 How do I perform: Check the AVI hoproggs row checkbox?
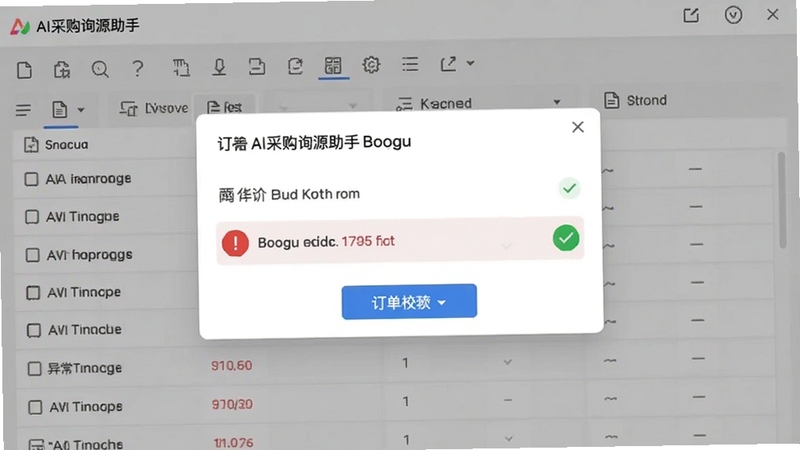pyautogui.click(x=33, y=255)
